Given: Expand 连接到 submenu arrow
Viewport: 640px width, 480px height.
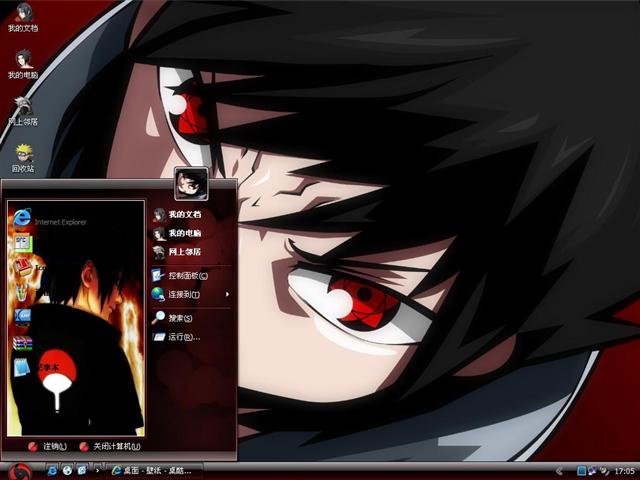Looking at the screenshot, I should 227,294.
